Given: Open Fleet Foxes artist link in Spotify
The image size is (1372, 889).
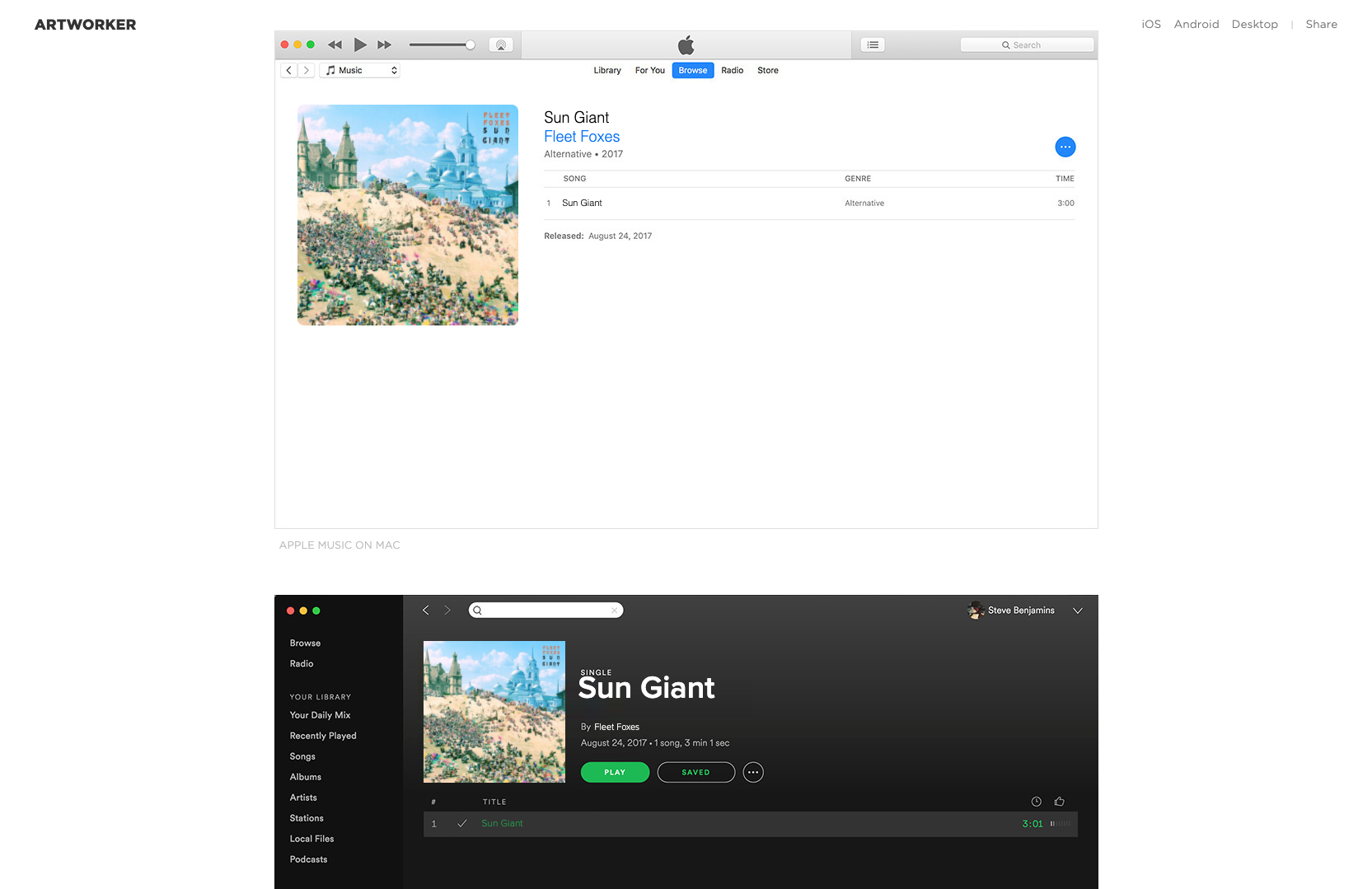Looking at the screenshot, I should [616, 728].
